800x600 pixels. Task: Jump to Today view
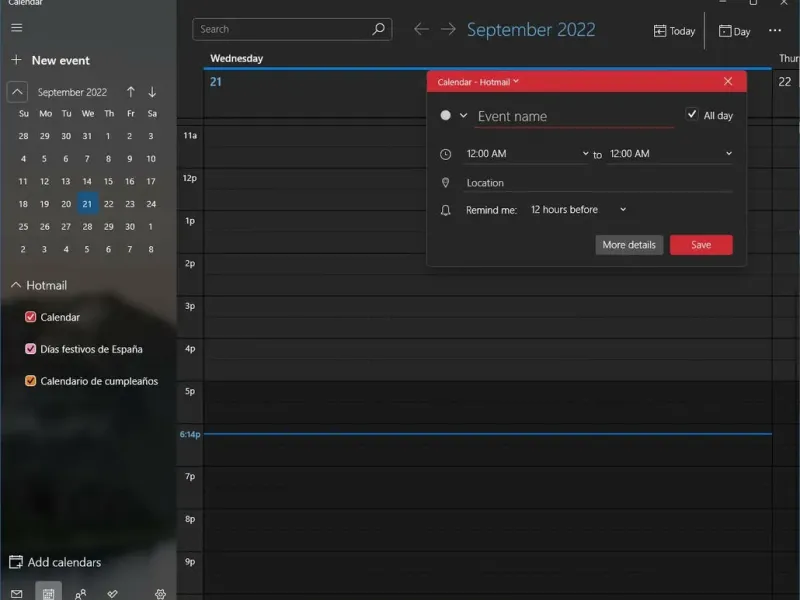click(x=674, y=31)
